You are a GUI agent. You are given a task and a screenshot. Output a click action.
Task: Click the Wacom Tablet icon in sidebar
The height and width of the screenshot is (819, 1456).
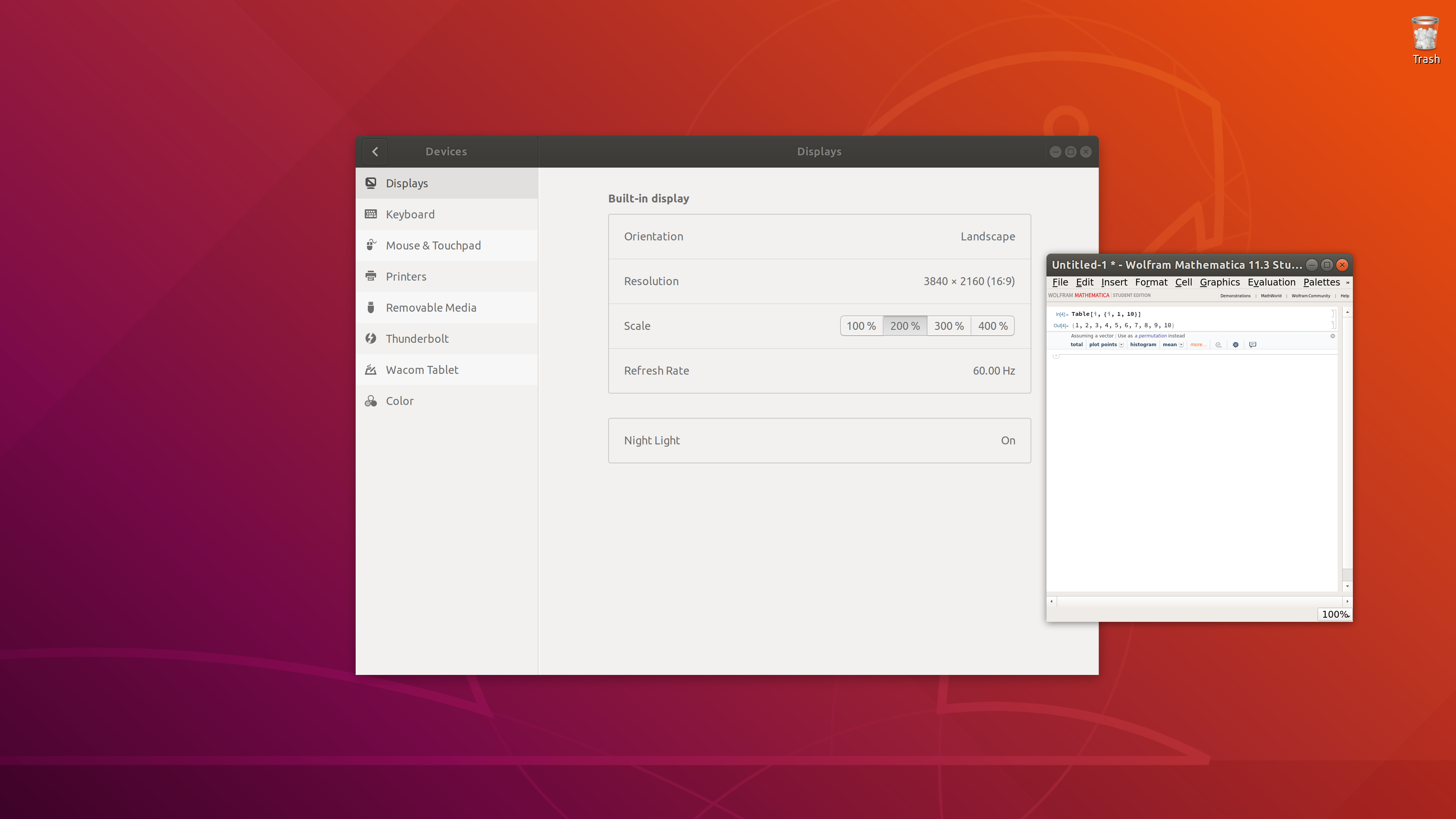(x=371, y=369)
